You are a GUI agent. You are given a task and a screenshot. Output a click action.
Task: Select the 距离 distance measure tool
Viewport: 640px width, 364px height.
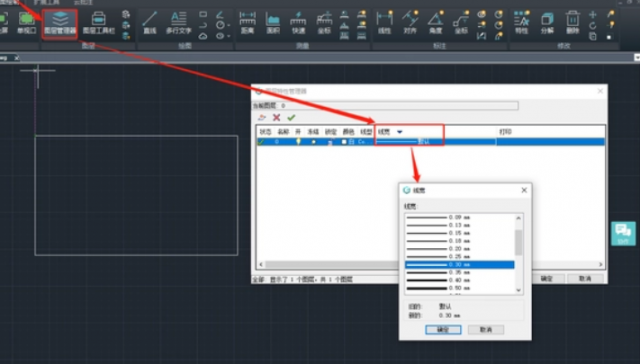(247, 23)
